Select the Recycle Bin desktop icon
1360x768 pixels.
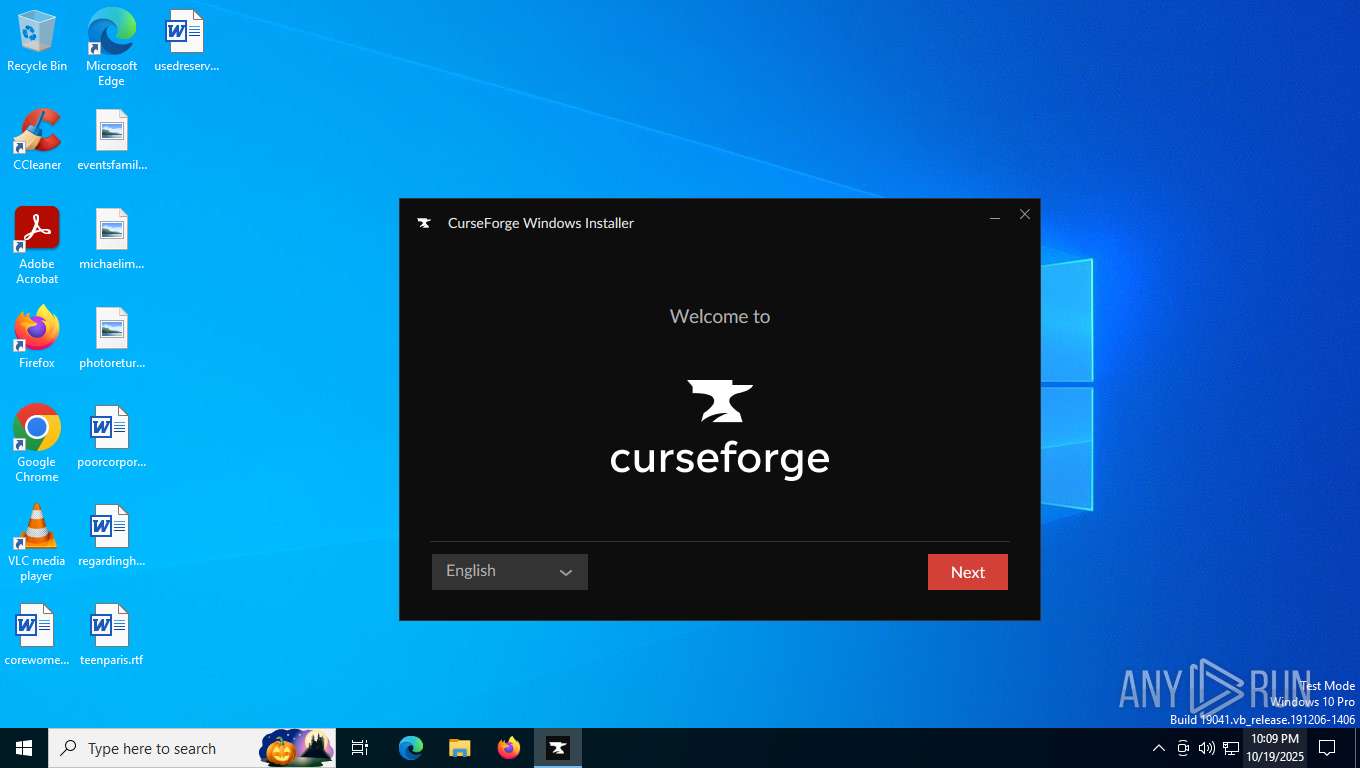click(x=37, y=41)
